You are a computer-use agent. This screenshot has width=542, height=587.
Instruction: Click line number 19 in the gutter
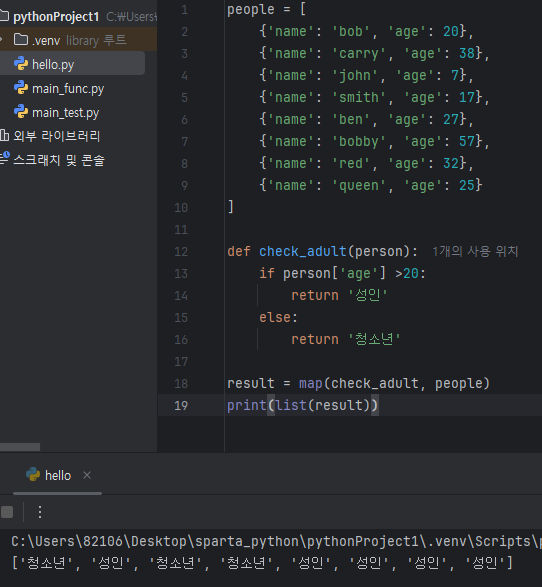(181, 405)
